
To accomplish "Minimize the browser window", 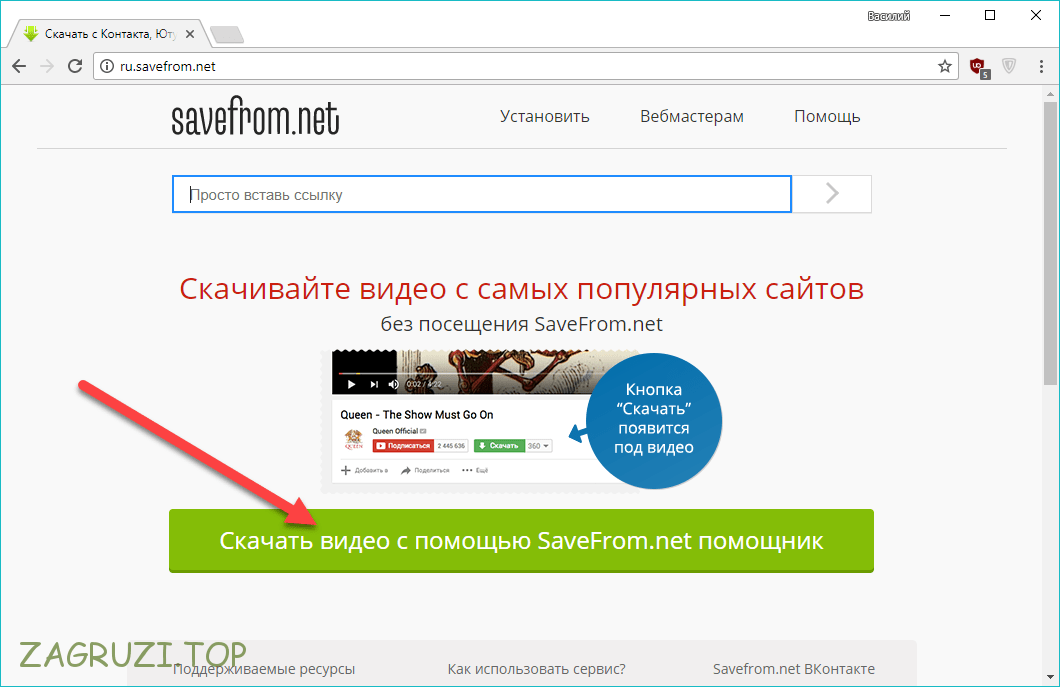I will click(x=945, y=16).
